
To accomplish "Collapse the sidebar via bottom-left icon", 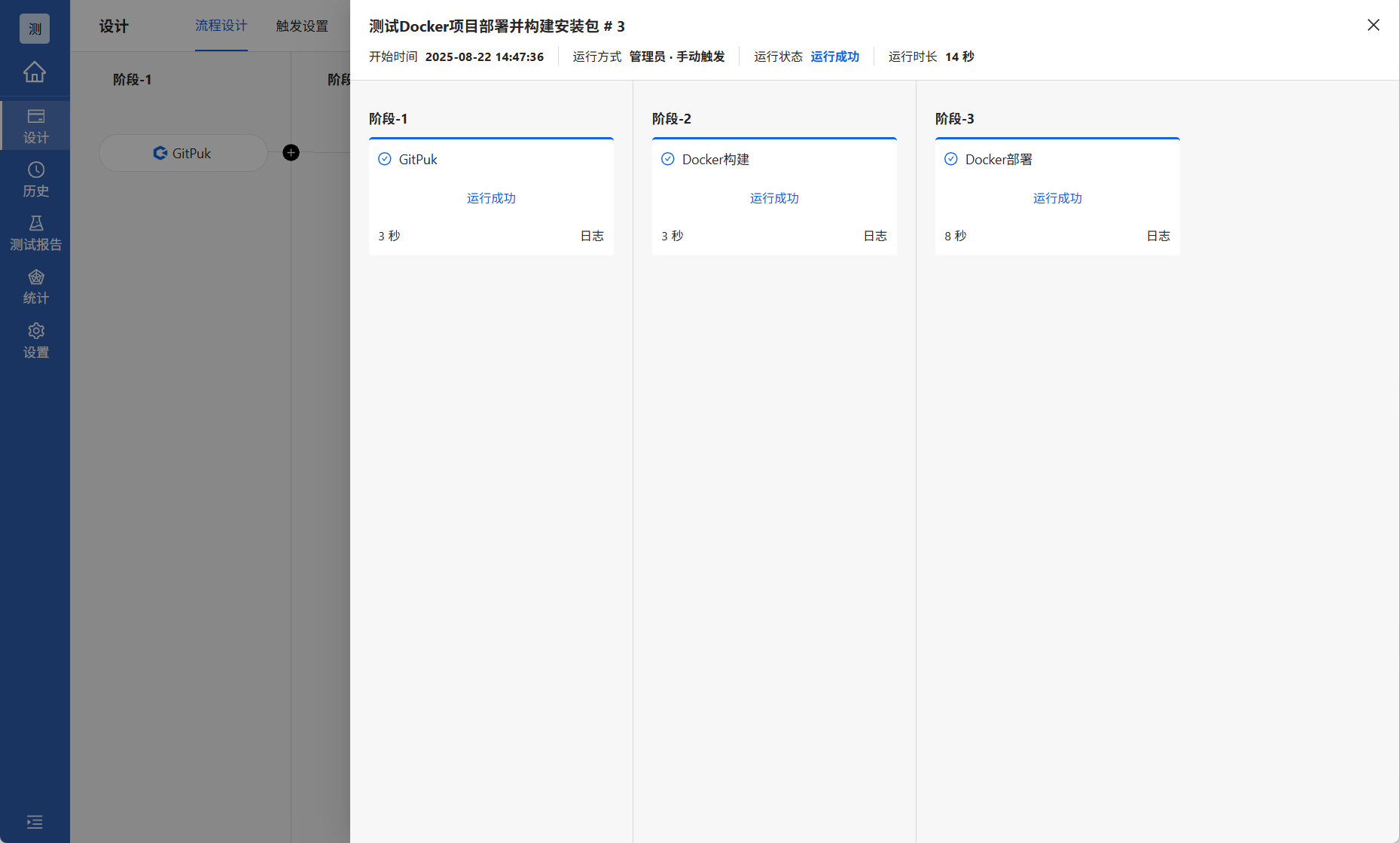I will coord(34,822).
